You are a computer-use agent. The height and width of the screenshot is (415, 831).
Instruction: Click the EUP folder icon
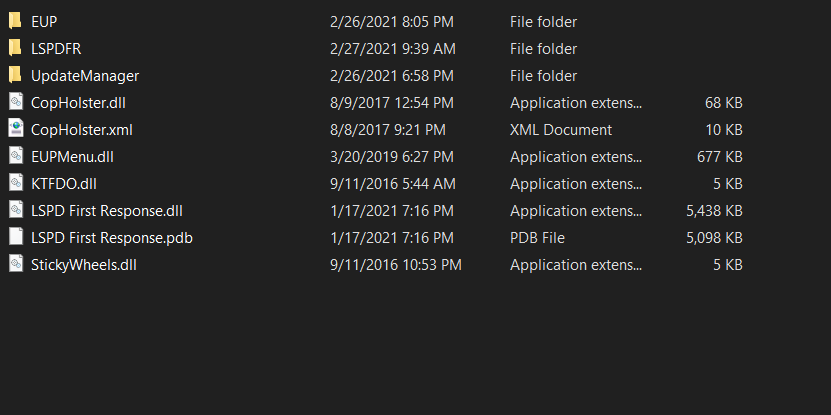[15, 21]
